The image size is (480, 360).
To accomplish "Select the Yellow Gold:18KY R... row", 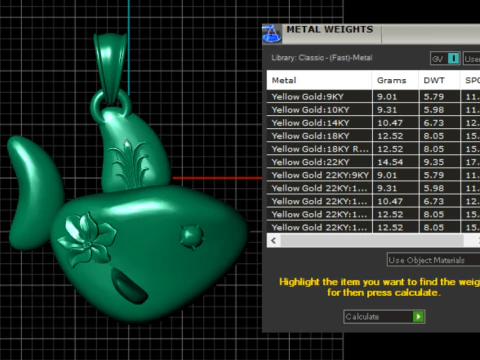I will coord(373,149).
